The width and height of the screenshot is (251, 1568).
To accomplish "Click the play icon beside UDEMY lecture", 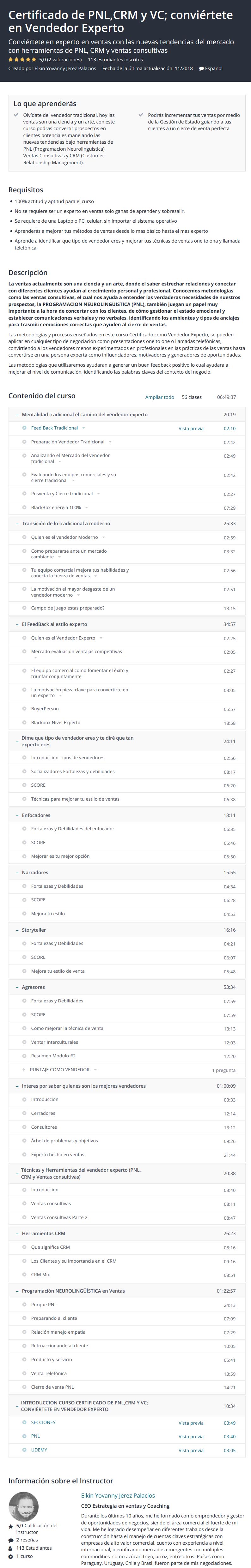I will click(24, 1450).
